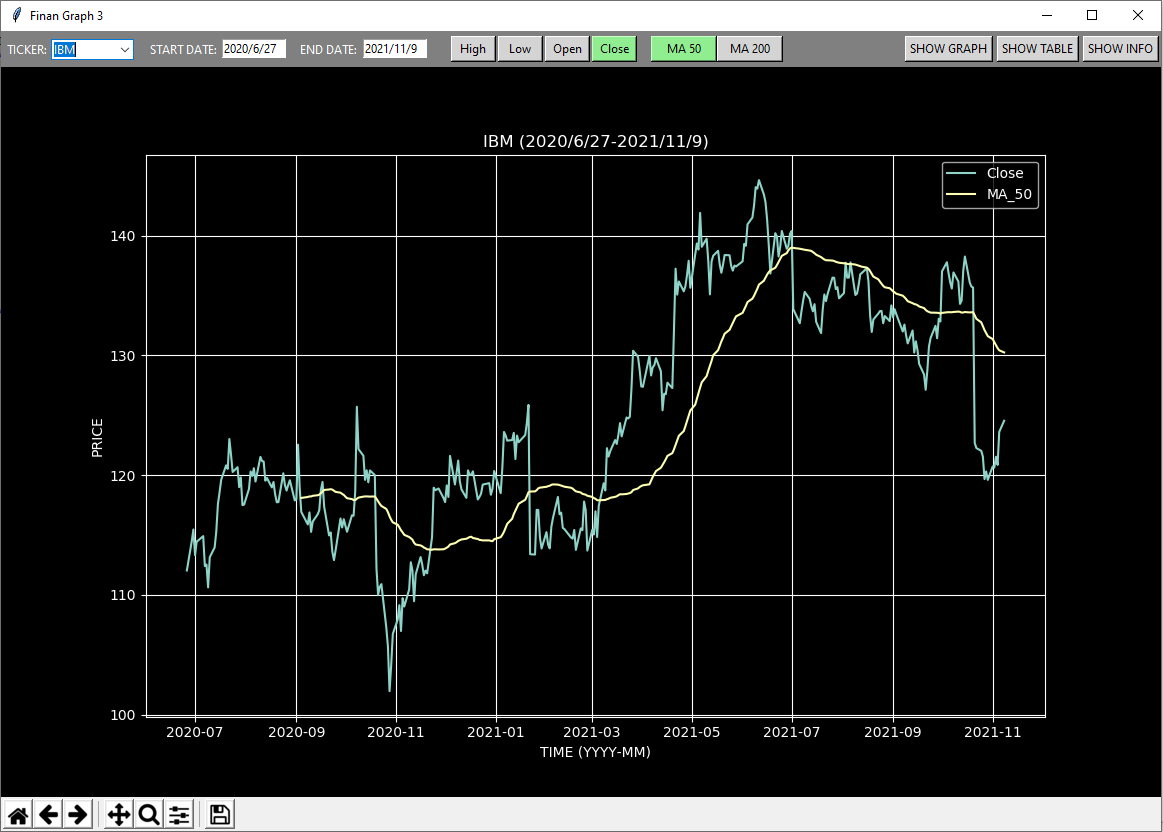The height and width of the screenshot is (832, 1163).
Task: Click the Home reset view icon
Action: (19, 815)
